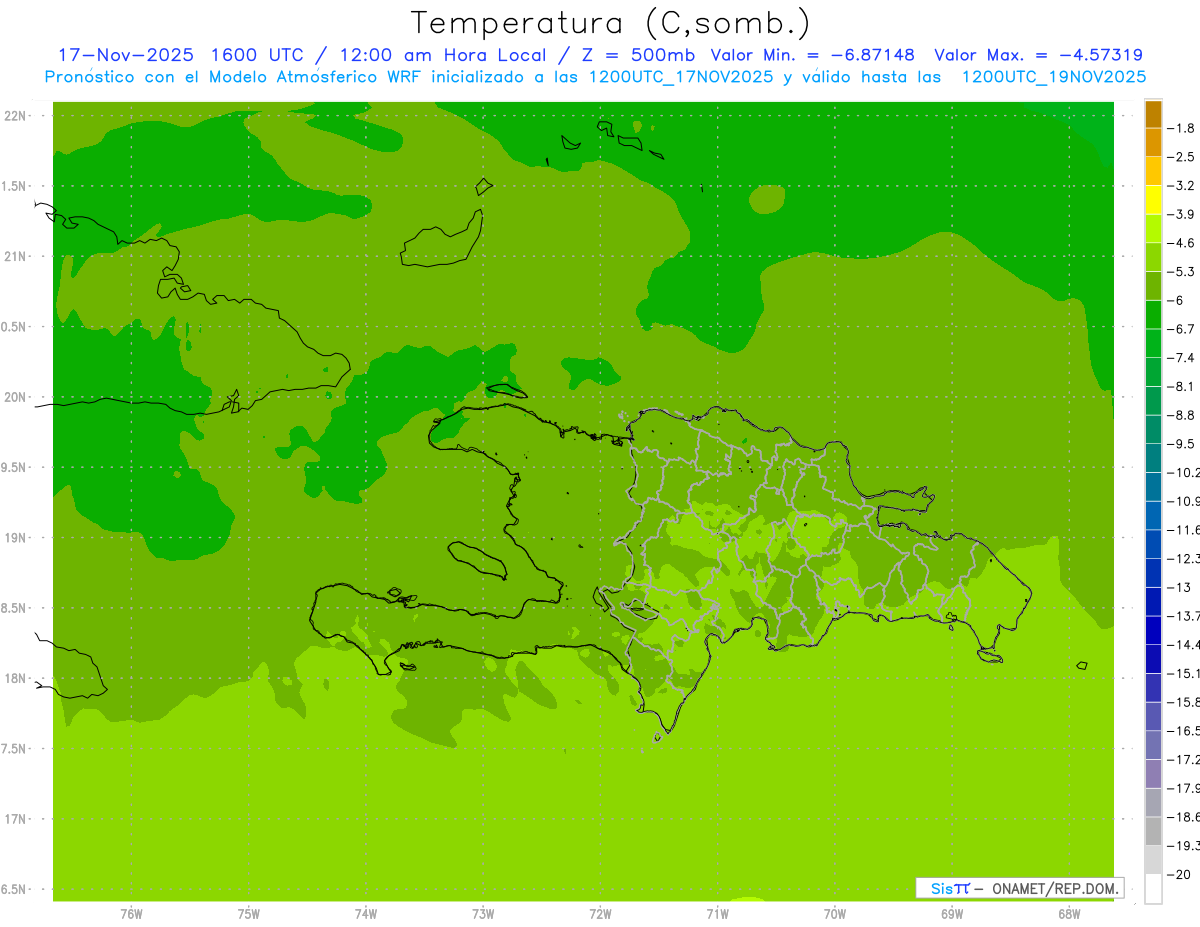Image resolution: width=1200 pixels, height=927 pixels.
Task: Click the '-1.8' legend value
Action: (x=1182, y=129)
